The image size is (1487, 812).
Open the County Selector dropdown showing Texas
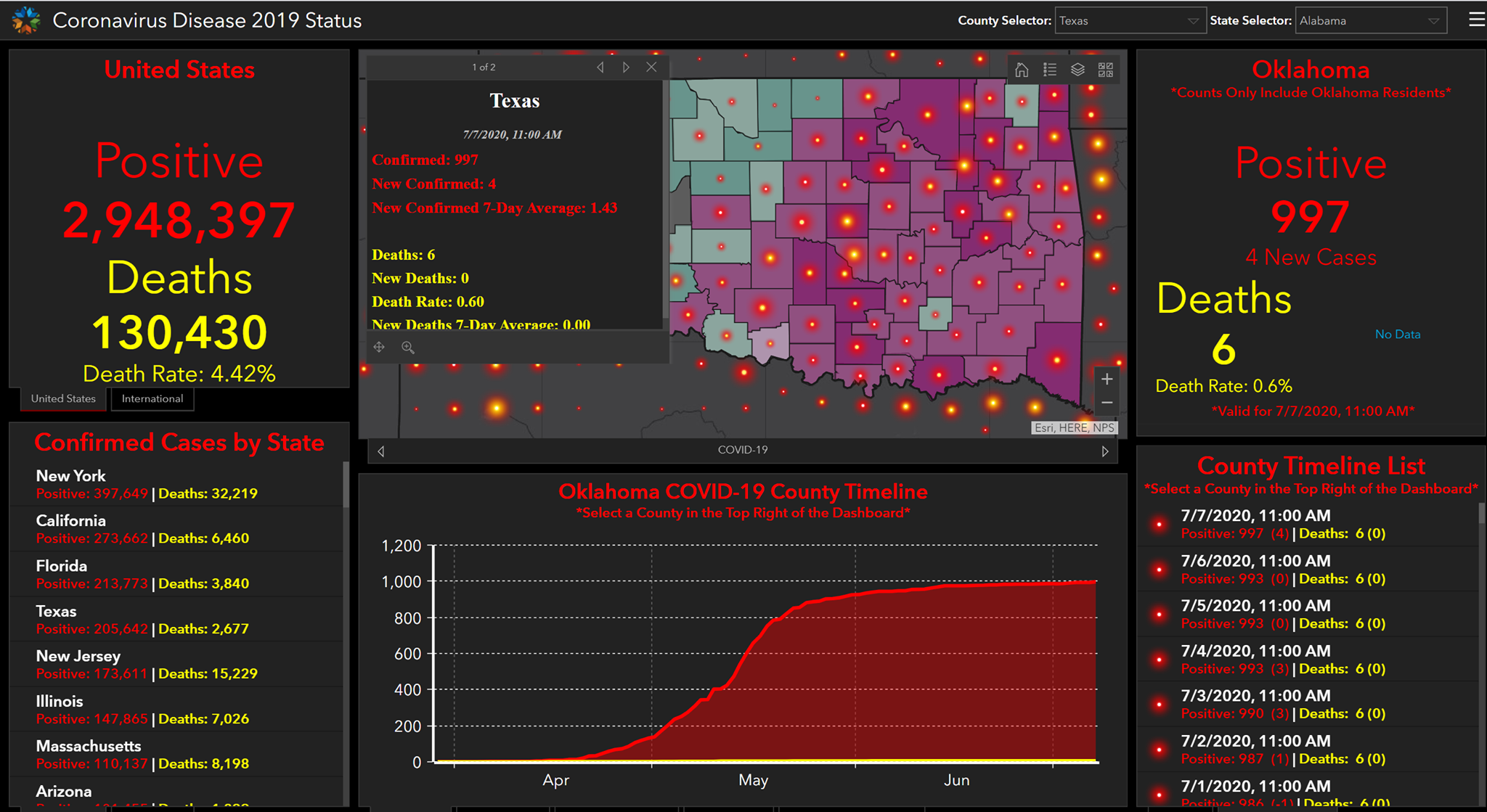tap(1130, 20)
